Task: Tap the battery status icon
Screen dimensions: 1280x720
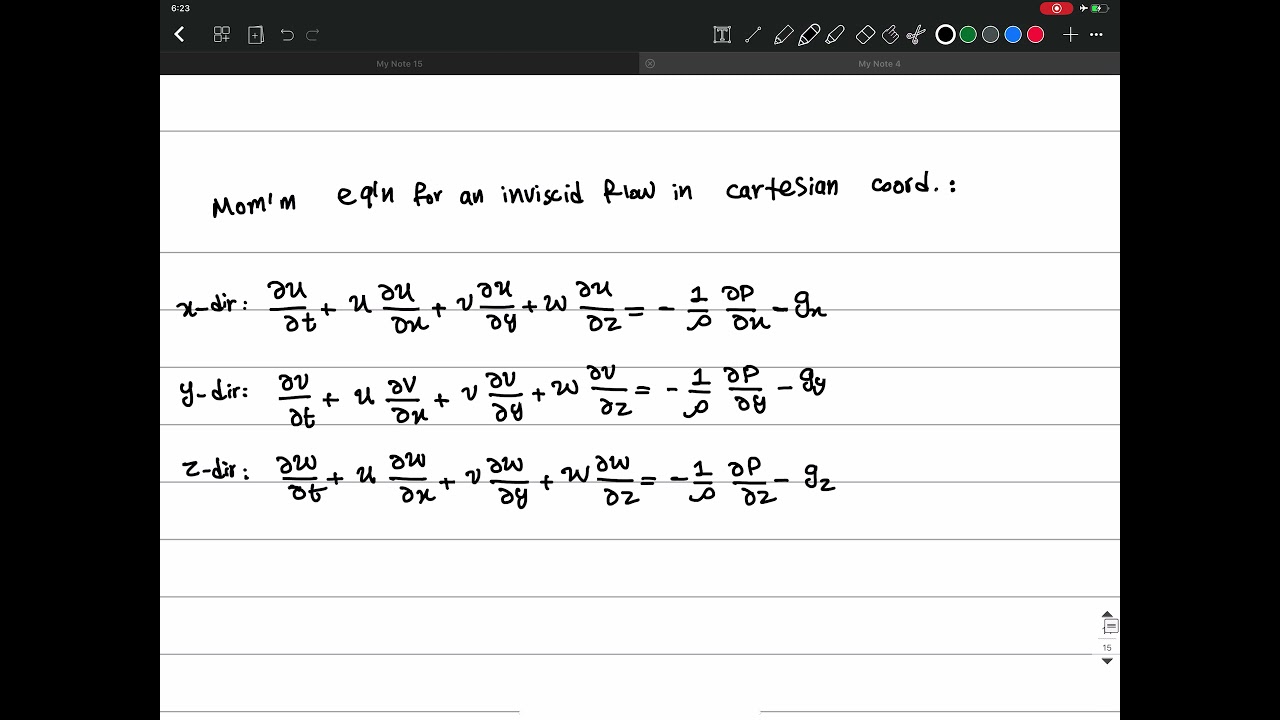Action: pyautogui.click(x=1100, y=8)
